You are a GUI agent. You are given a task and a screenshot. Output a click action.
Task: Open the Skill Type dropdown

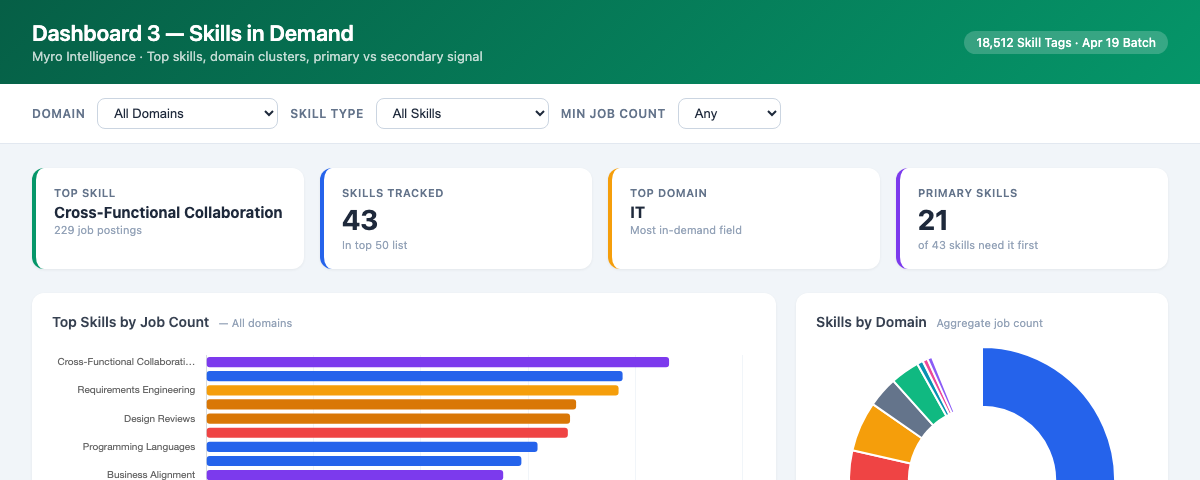pos(462,114)
